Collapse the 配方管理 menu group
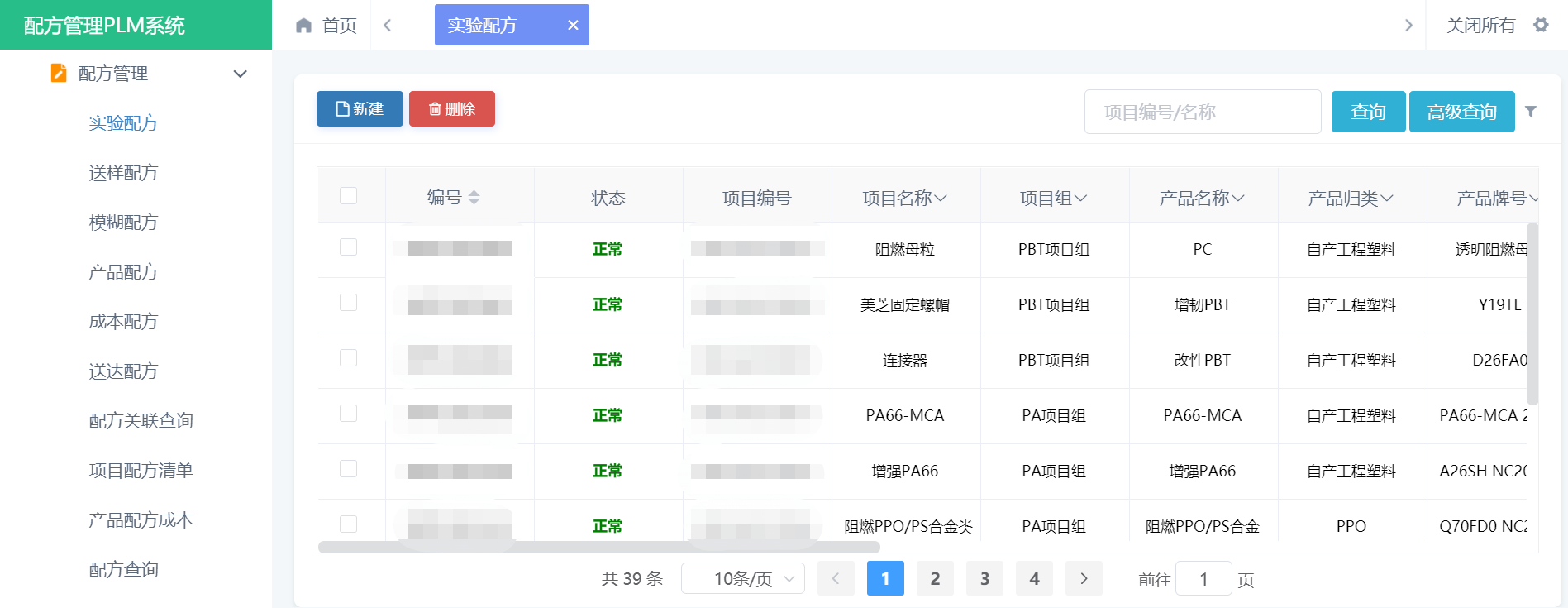This screenshot has width=1568, height=608. 240,74
